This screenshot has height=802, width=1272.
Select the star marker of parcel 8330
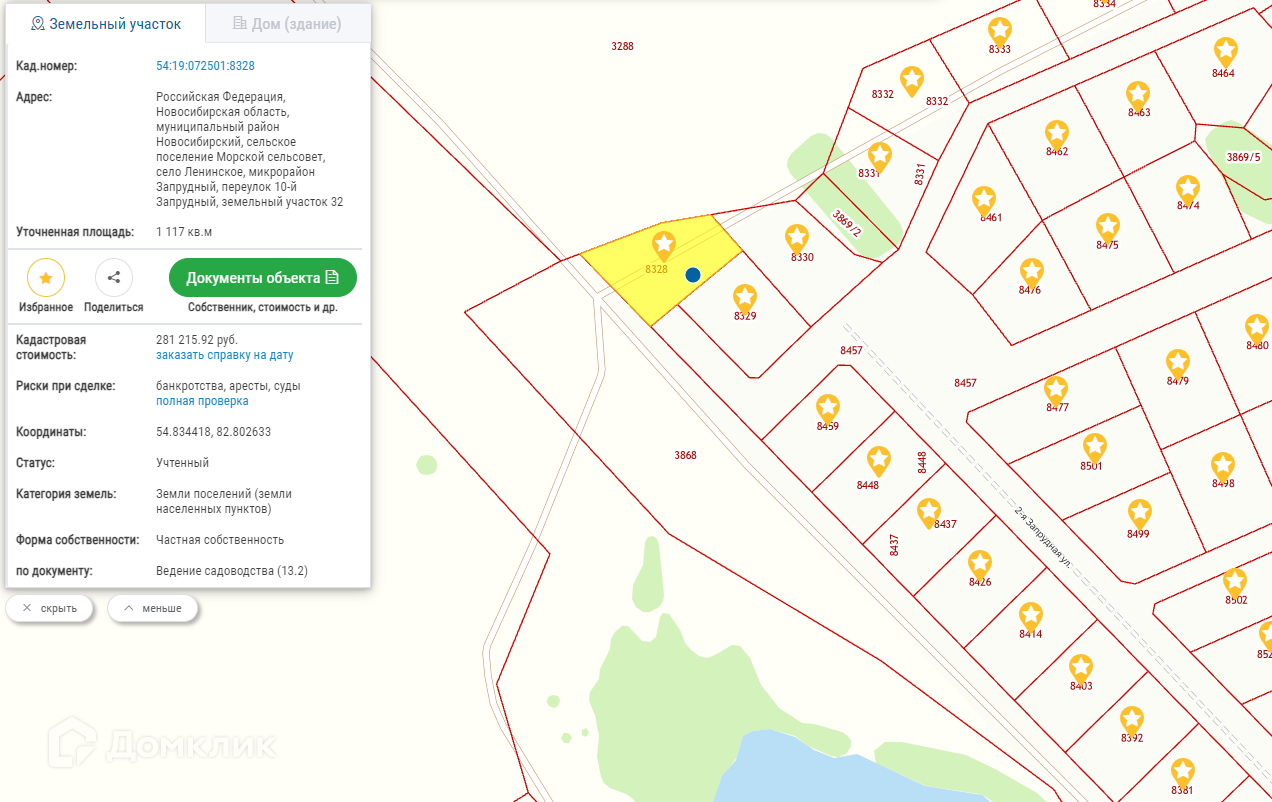pos(797,238)
